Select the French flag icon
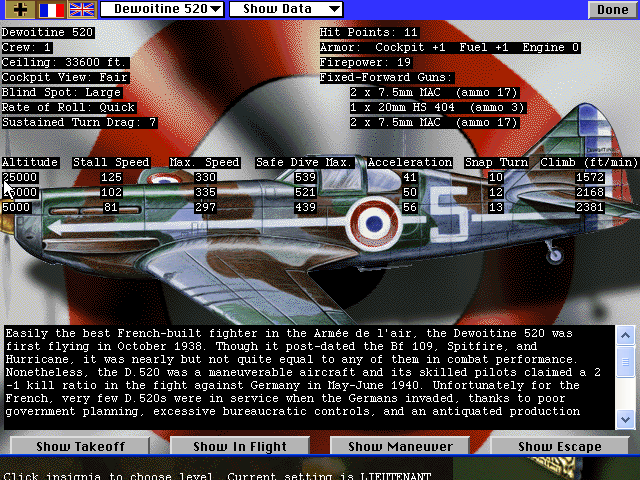This screenshot has height=480, width=640. [51, 9]
